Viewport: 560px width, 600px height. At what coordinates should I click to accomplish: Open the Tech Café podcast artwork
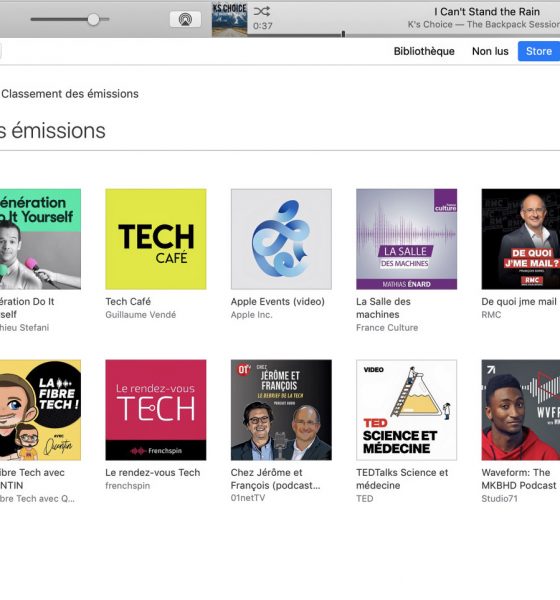[x=156, y=239]
